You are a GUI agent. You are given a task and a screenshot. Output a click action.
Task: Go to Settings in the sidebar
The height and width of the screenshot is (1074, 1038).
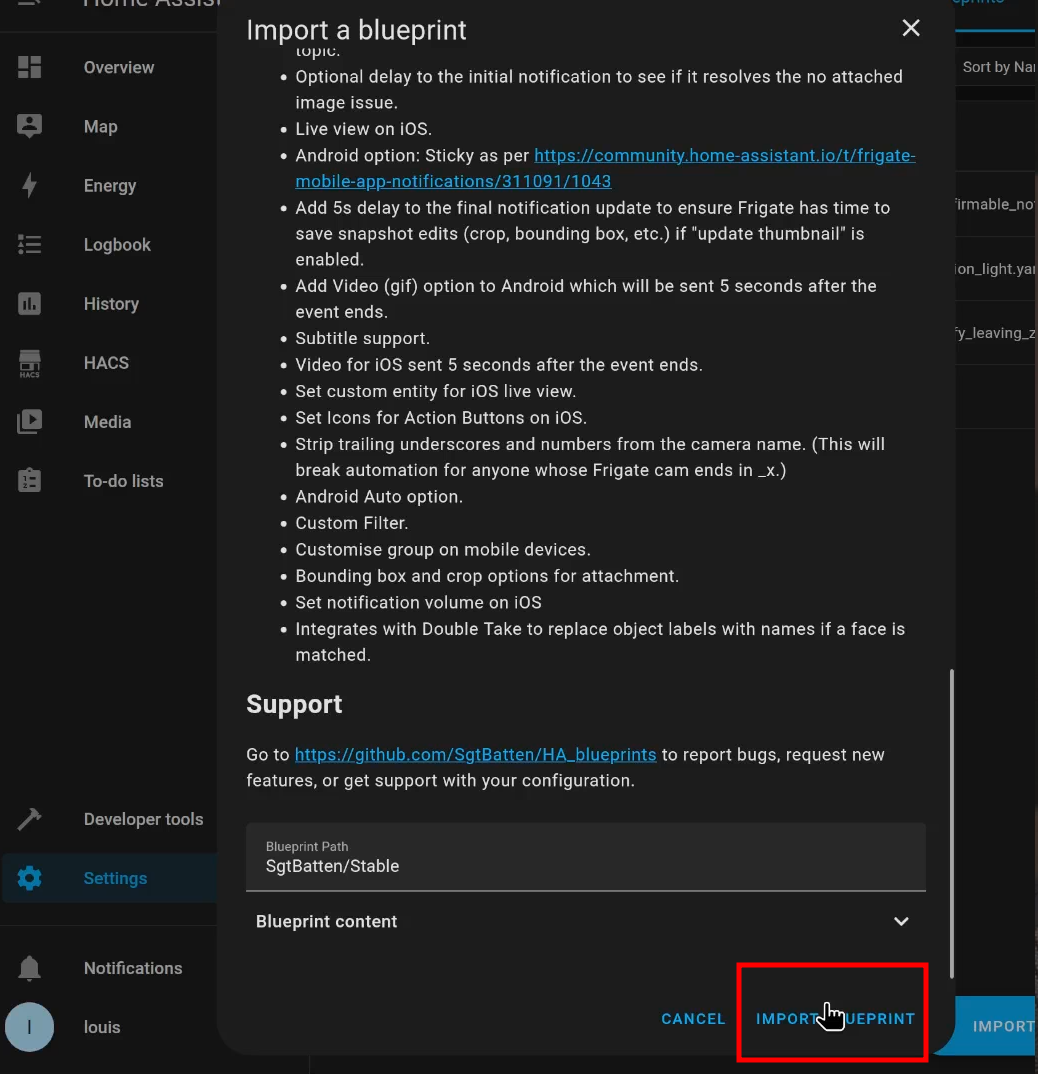[115, 878]
